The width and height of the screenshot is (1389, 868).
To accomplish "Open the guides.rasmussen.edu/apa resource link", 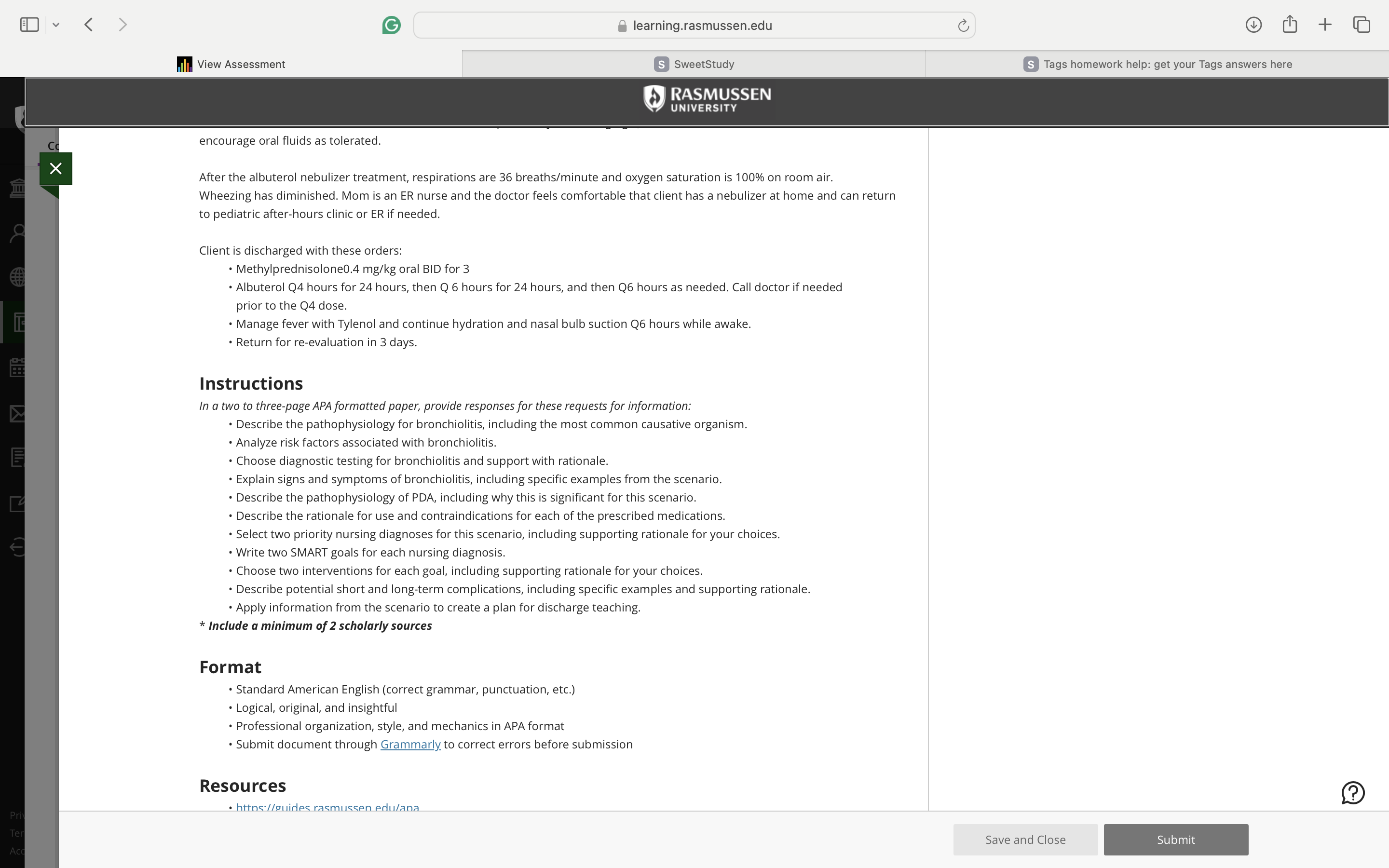I will tap(328, 807).
